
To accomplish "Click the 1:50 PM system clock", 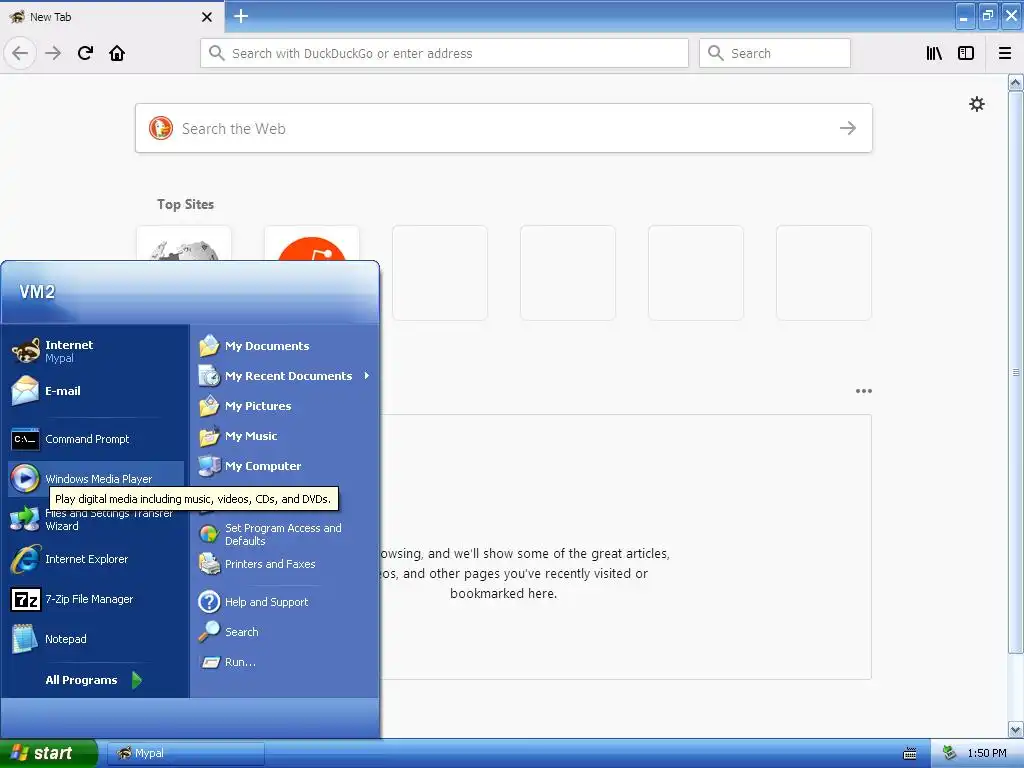I will point(987,753).
